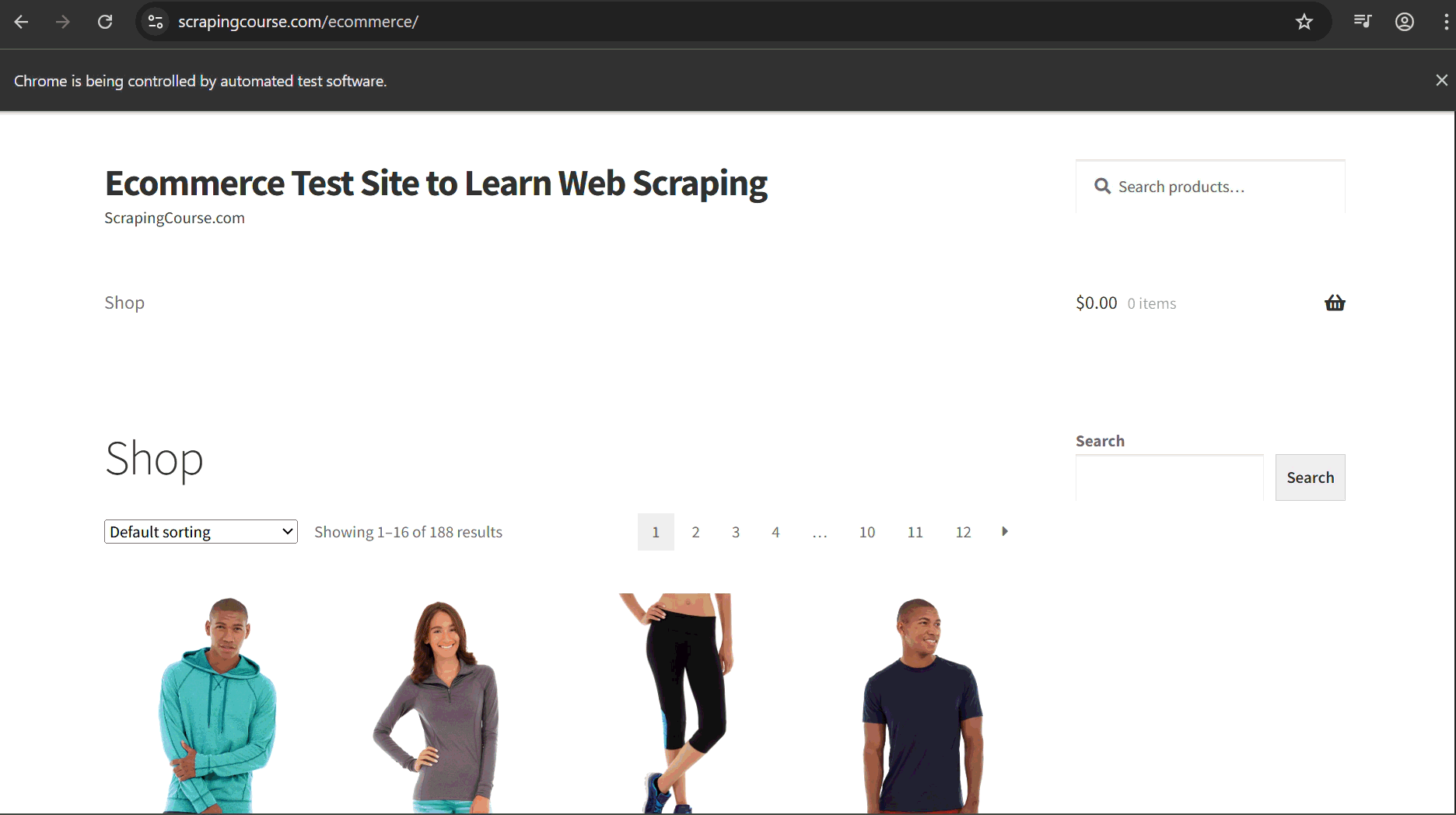Open the media controls icon
Screen dimensions: 1456x815
tap(1363, 22)
